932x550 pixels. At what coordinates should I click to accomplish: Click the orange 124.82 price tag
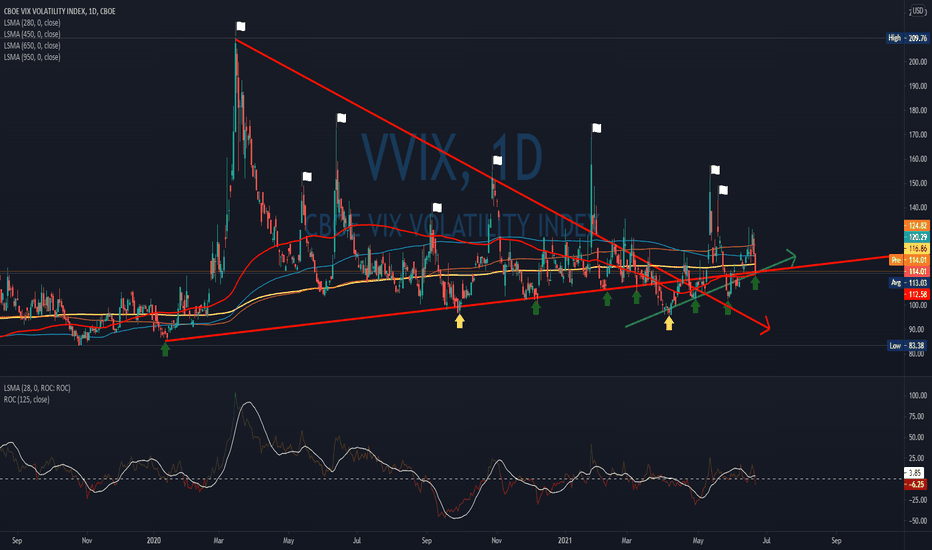(x=917, y=225)
